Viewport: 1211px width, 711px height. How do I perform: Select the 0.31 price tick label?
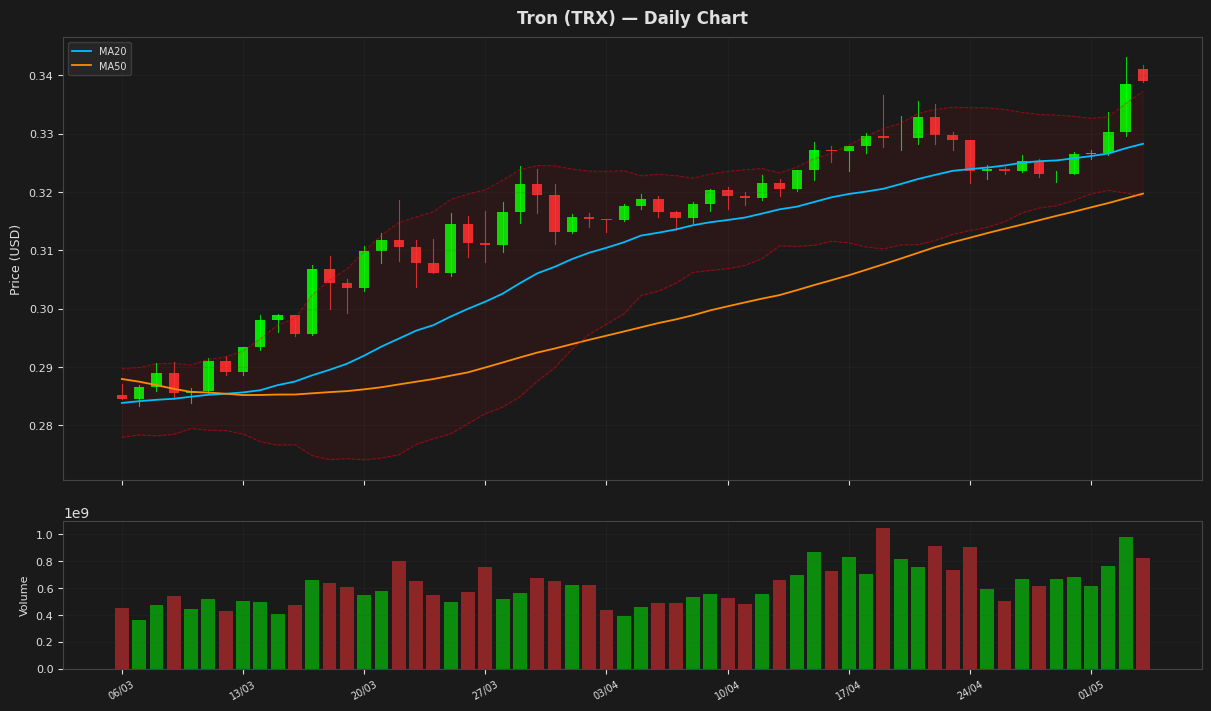pyautogui.click(x=41, y=251)
